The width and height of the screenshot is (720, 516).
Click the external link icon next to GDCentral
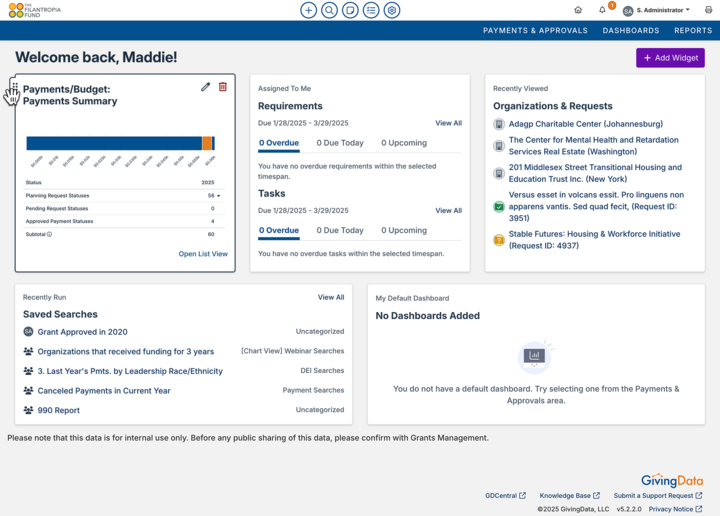pyautogui.click(x=522, y=496)
